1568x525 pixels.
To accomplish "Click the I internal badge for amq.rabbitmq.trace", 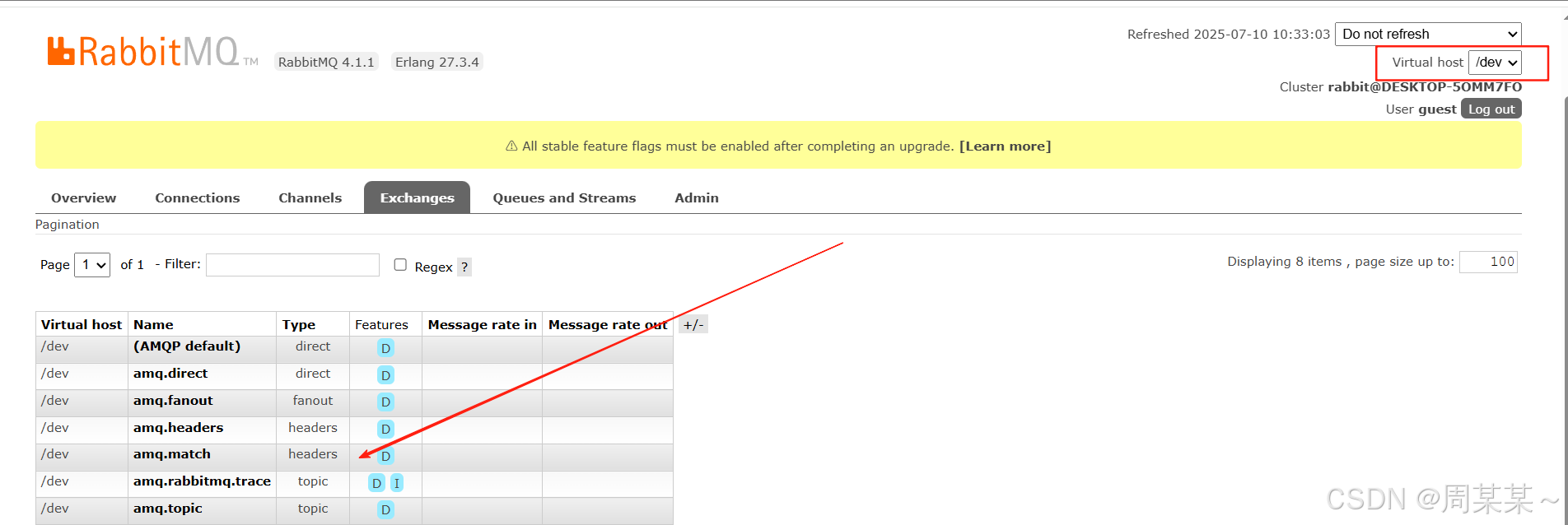I will [x=397, y=483].
